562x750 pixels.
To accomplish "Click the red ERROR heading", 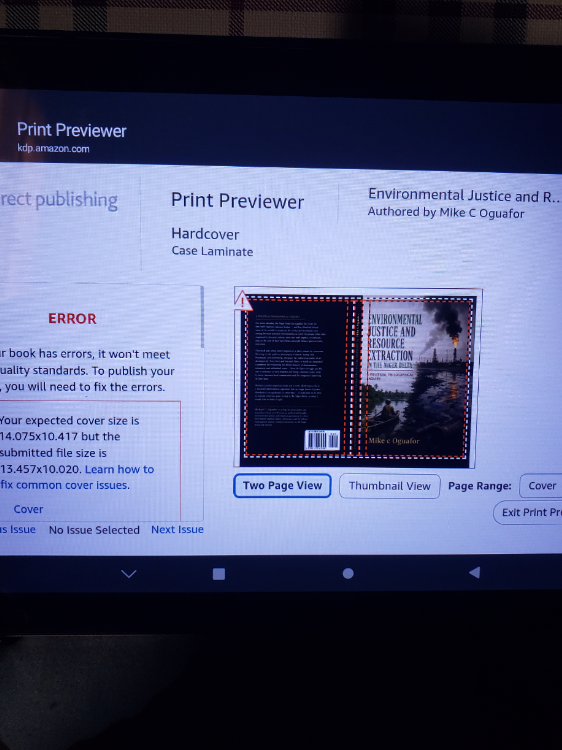I will 72,319.
